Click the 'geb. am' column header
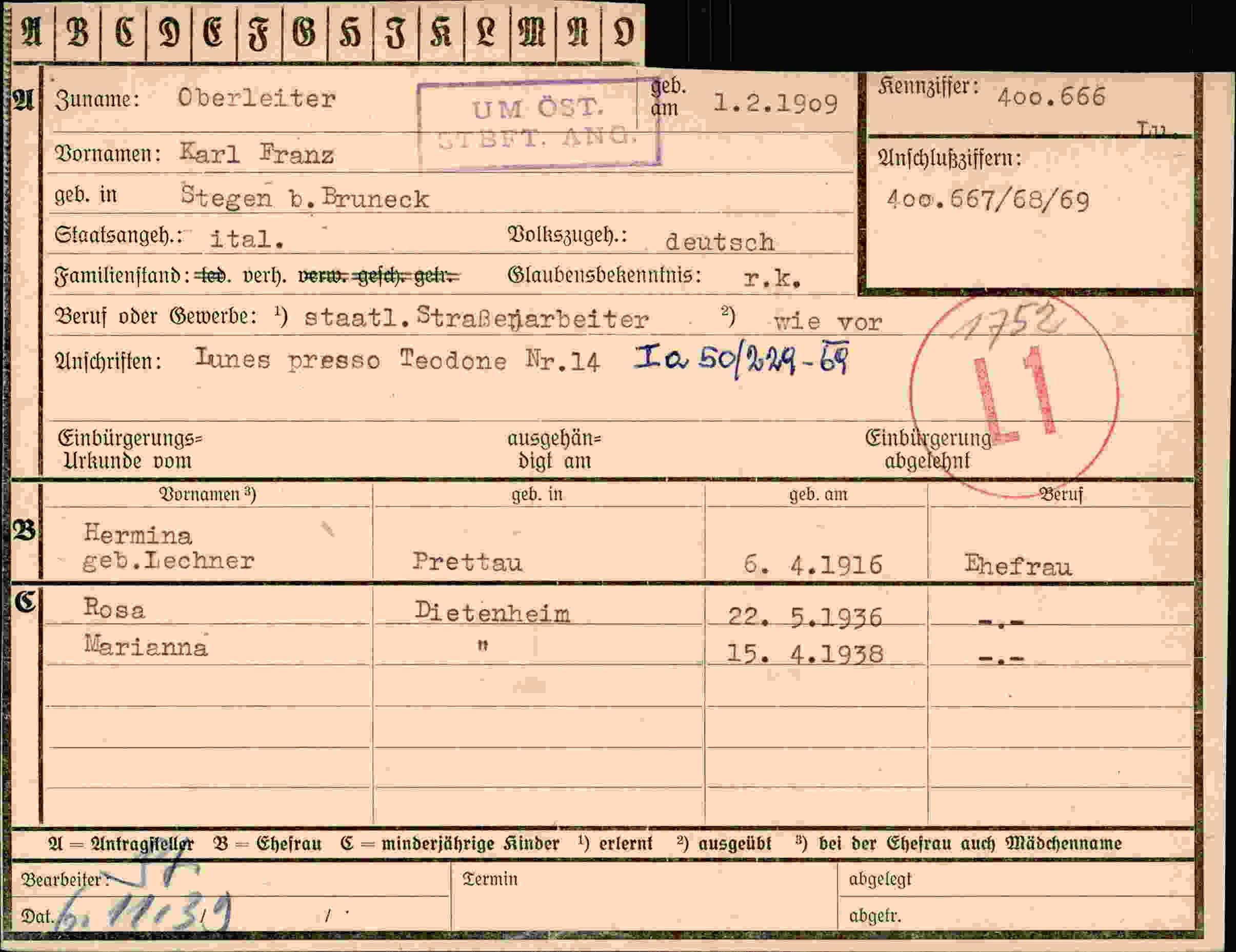Image resolution: width=1236 pixels, height=952 pixels. (819, 494)
